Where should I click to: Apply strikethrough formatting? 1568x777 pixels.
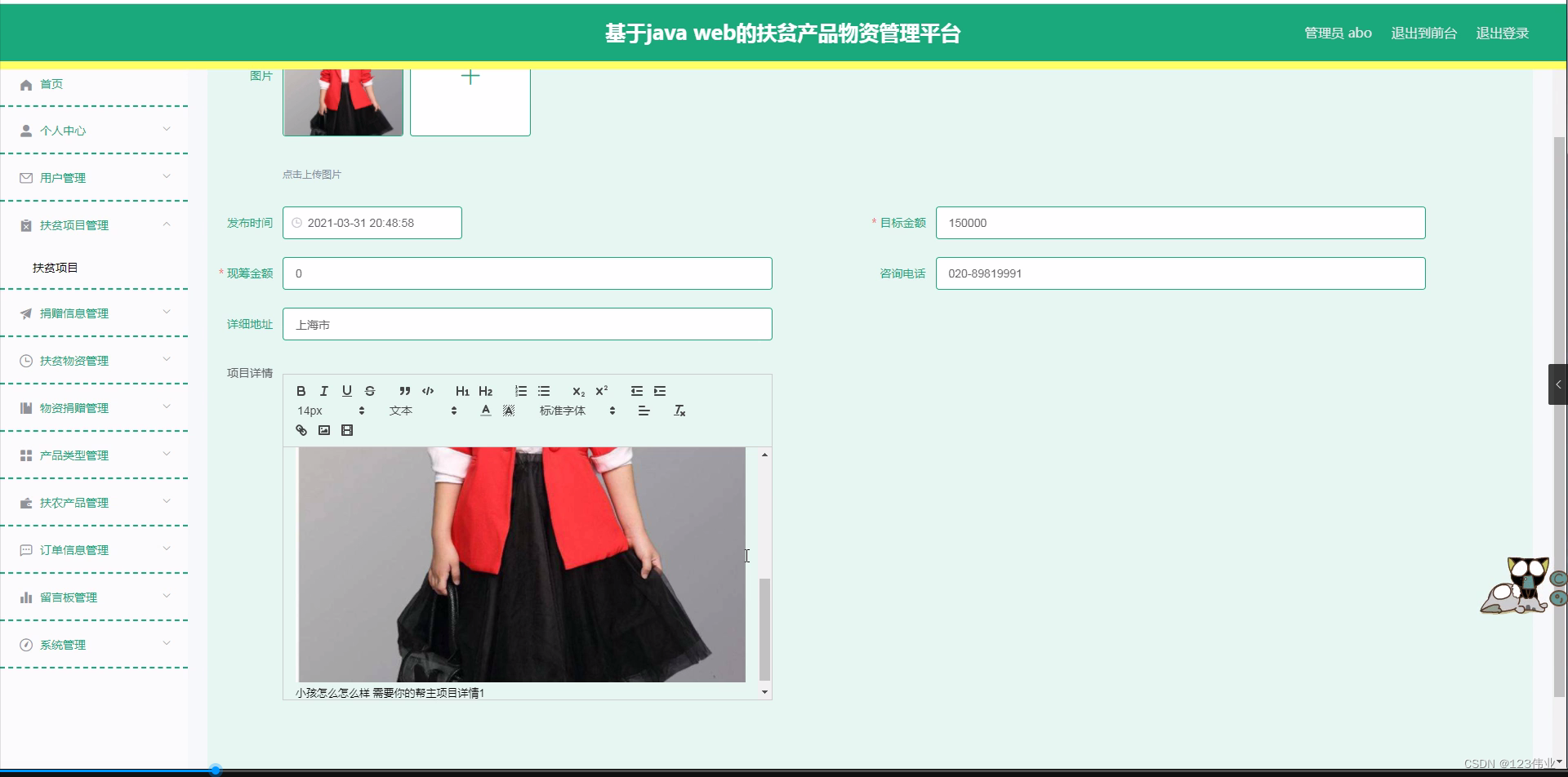(x=370, y=391)
